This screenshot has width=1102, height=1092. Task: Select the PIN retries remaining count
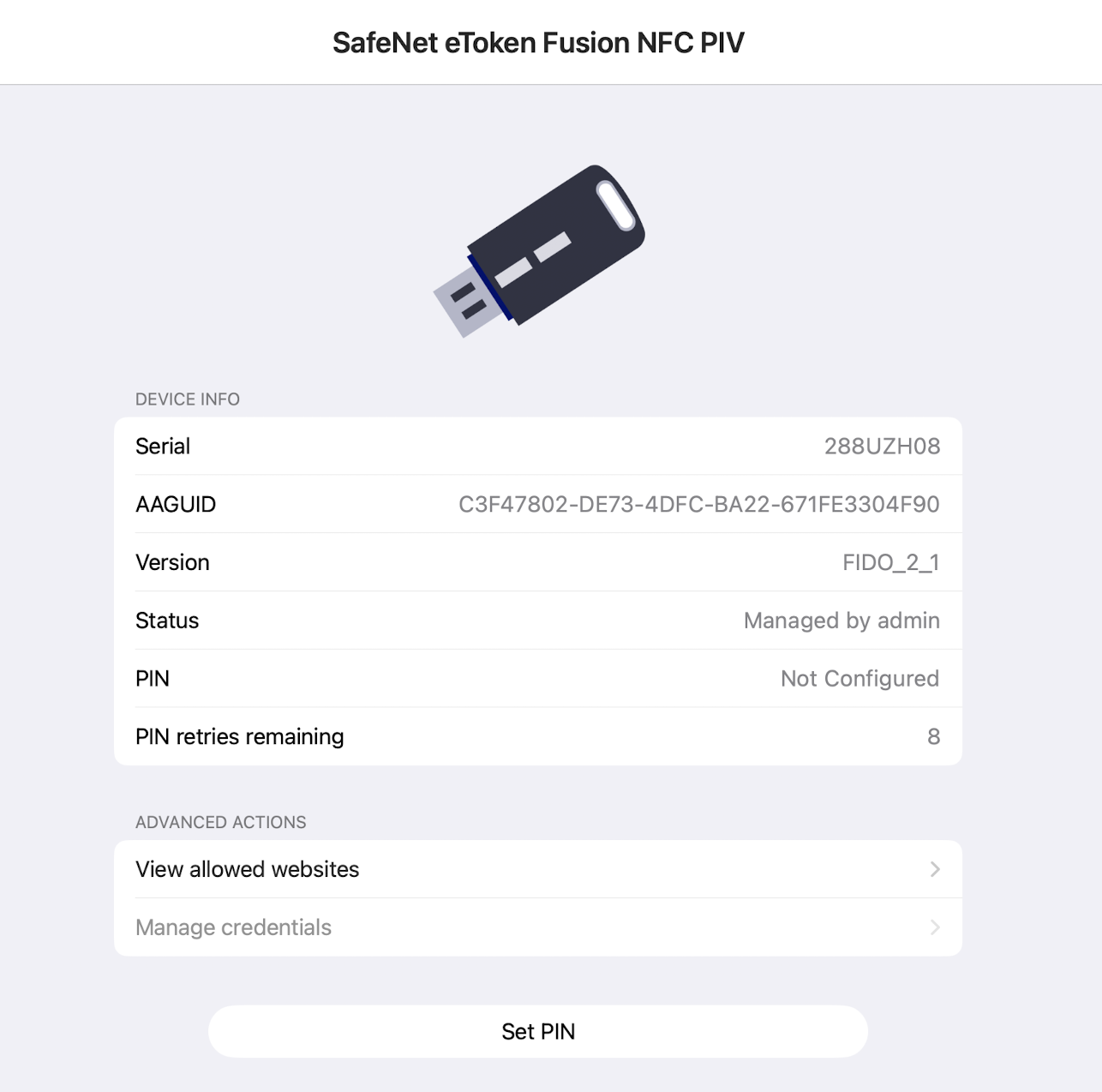pyautogui.click(x=933, y=737)
